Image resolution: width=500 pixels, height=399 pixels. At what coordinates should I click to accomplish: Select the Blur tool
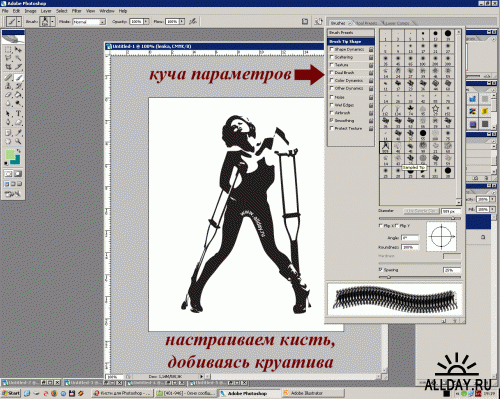8,103
